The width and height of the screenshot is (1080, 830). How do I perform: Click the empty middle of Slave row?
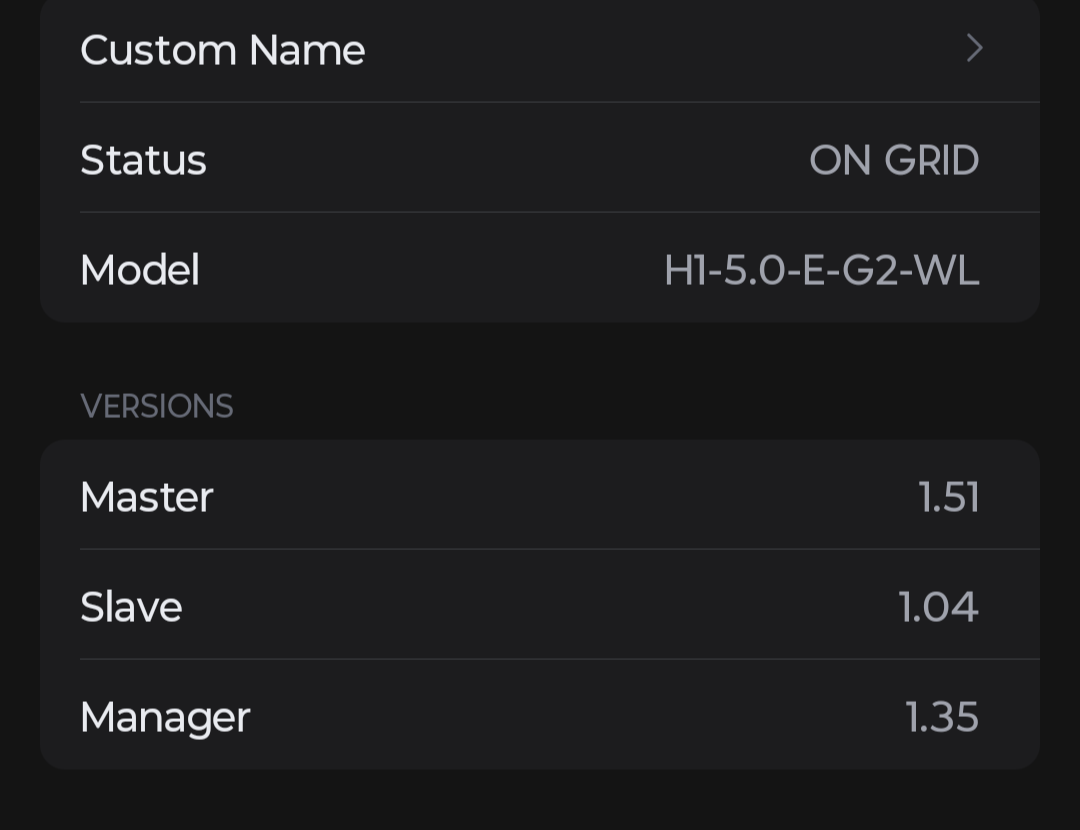540,605
